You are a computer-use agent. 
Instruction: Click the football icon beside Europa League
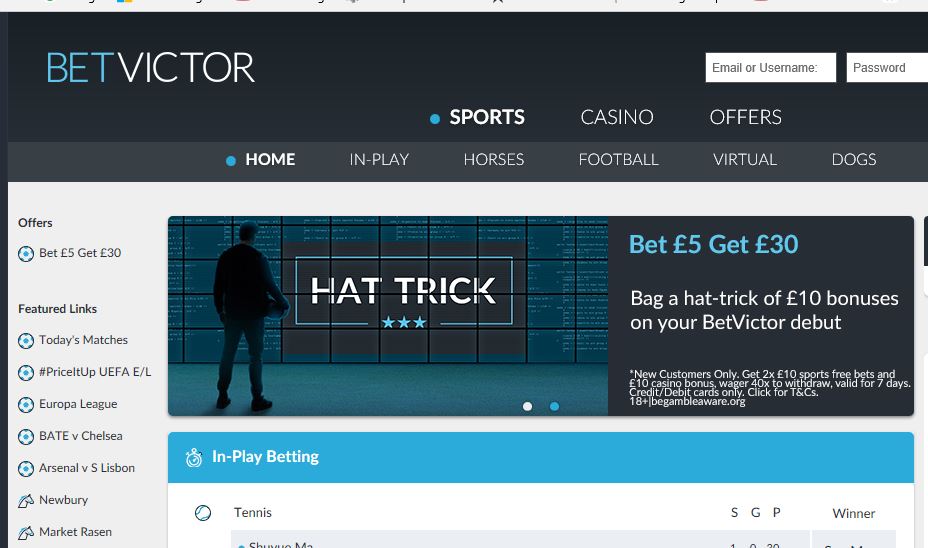[x=25, y=405]
